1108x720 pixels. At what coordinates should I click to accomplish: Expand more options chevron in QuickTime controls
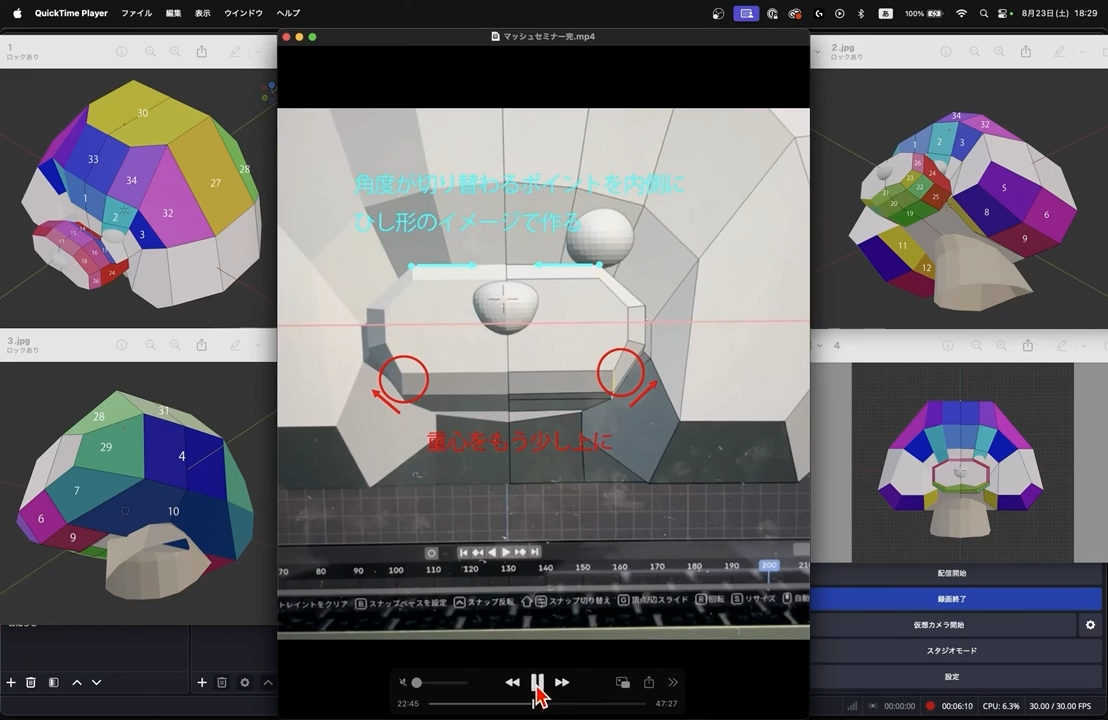click(673, 682)
